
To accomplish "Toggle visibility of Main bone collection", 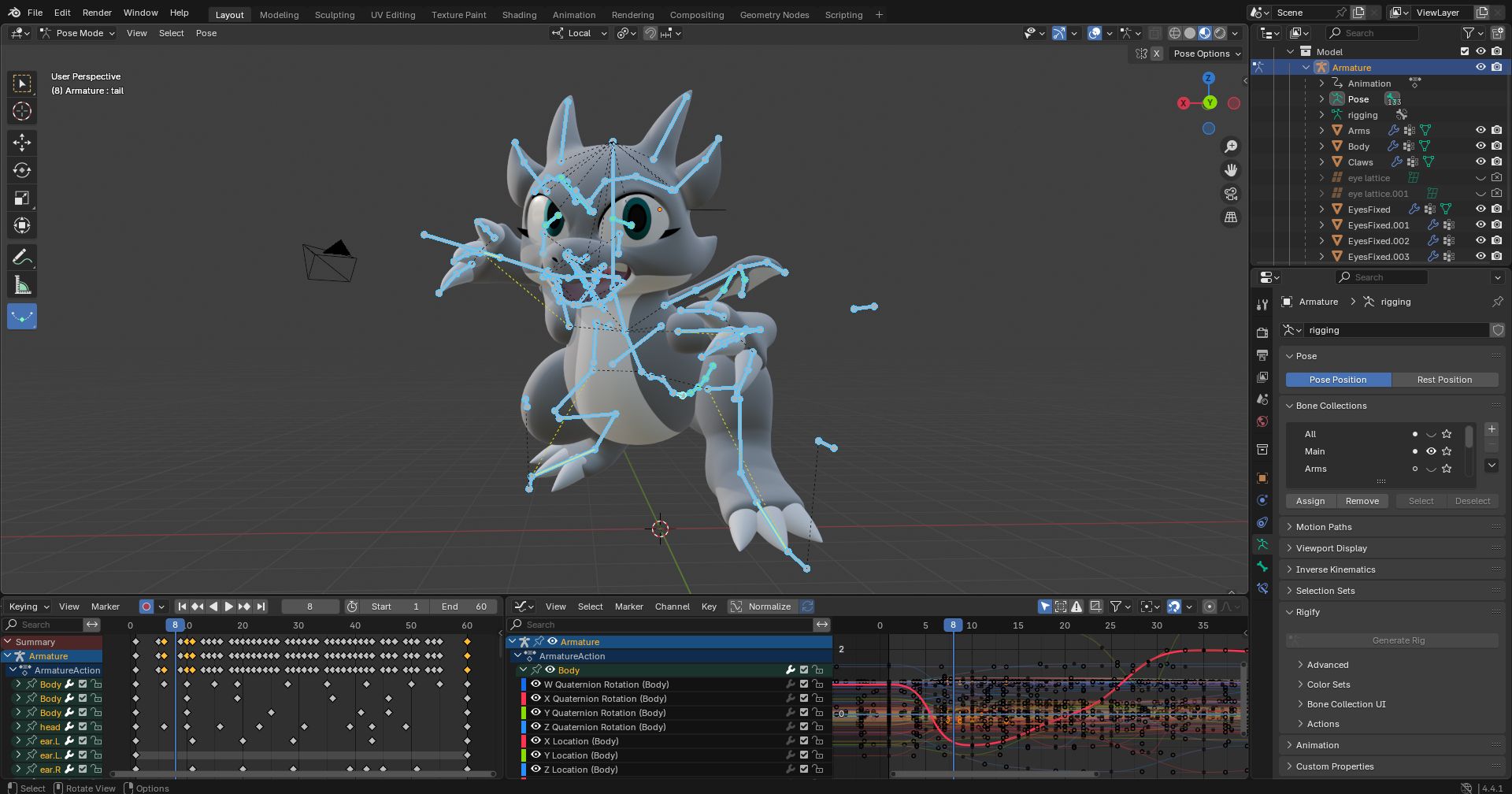I will point(1431,451).
